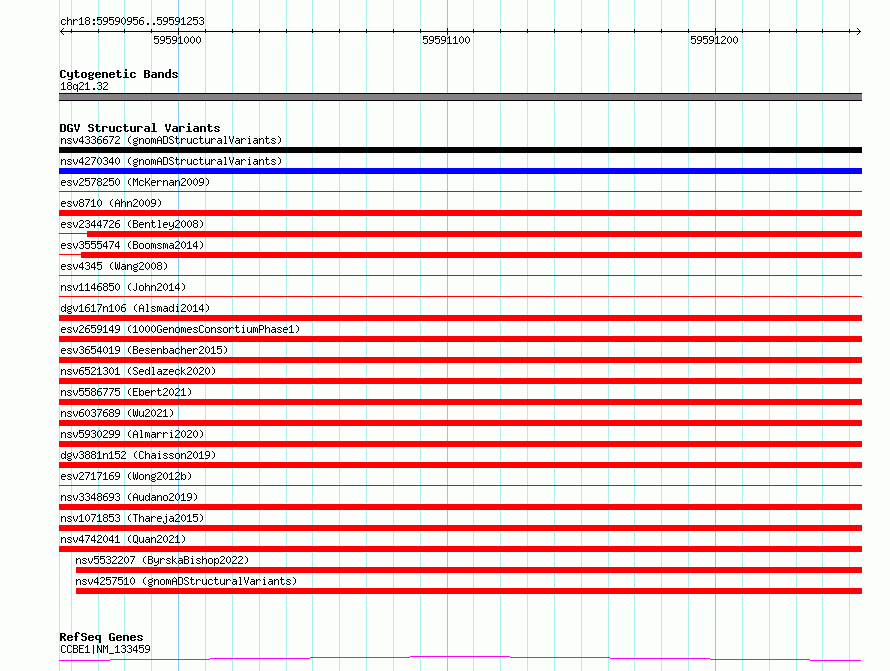Open variant nsv3348693 (Audano2019)
Screen dimensions: 890x671
129,497
